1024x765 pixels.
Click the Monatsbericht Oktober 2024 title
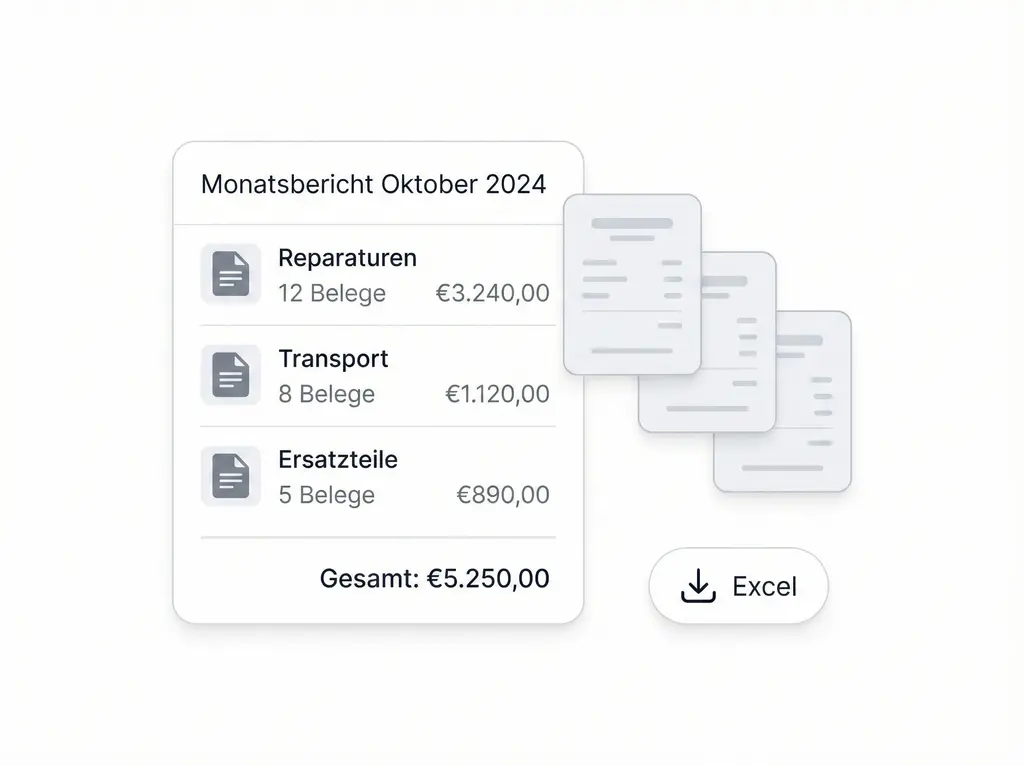(x=373, y=184)
